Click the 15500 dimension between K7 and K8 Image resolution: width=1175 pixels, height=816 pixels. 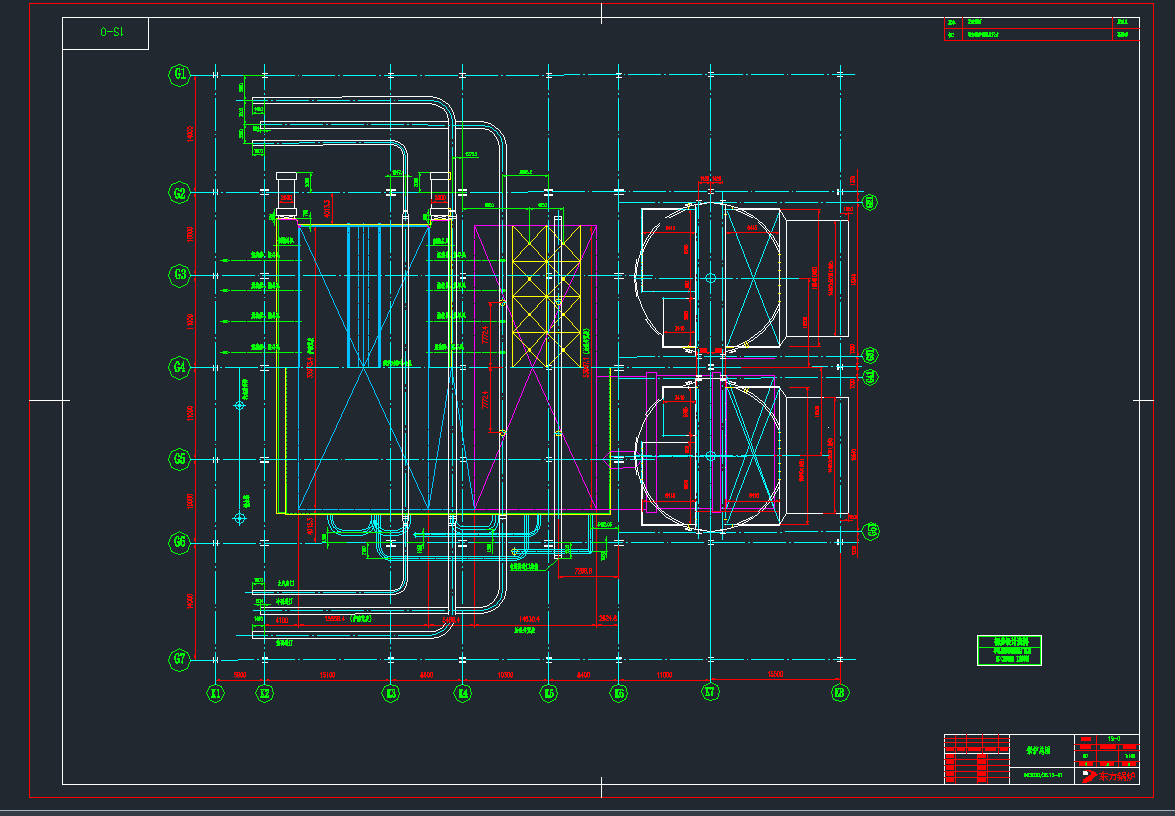tap(775, 676)
